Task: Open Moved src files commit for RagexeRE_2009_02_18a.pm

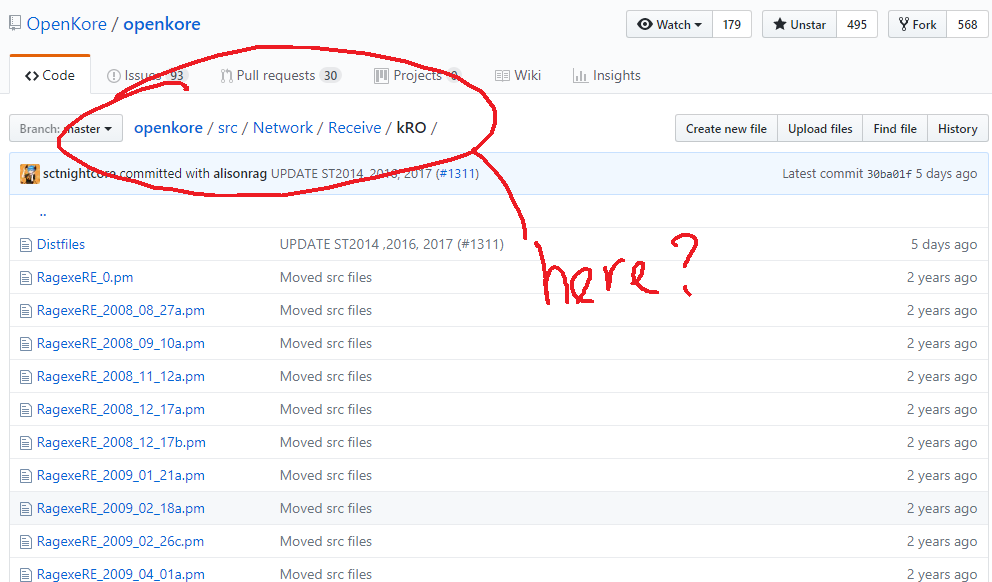Action: pyautogui.click(x=326, y=508)
